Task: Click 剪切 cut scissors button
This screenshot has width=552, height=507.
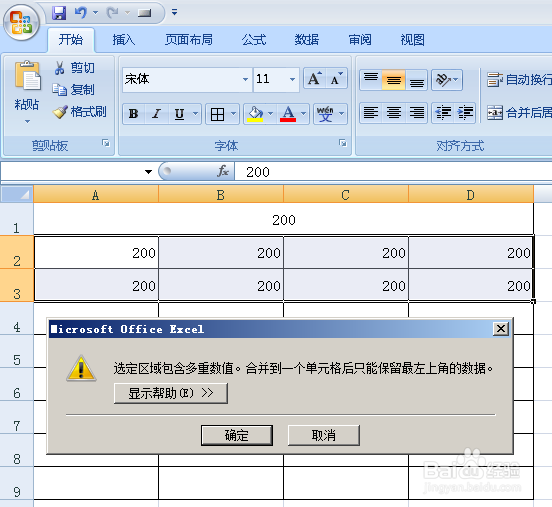Action: (x=74, y=68)
